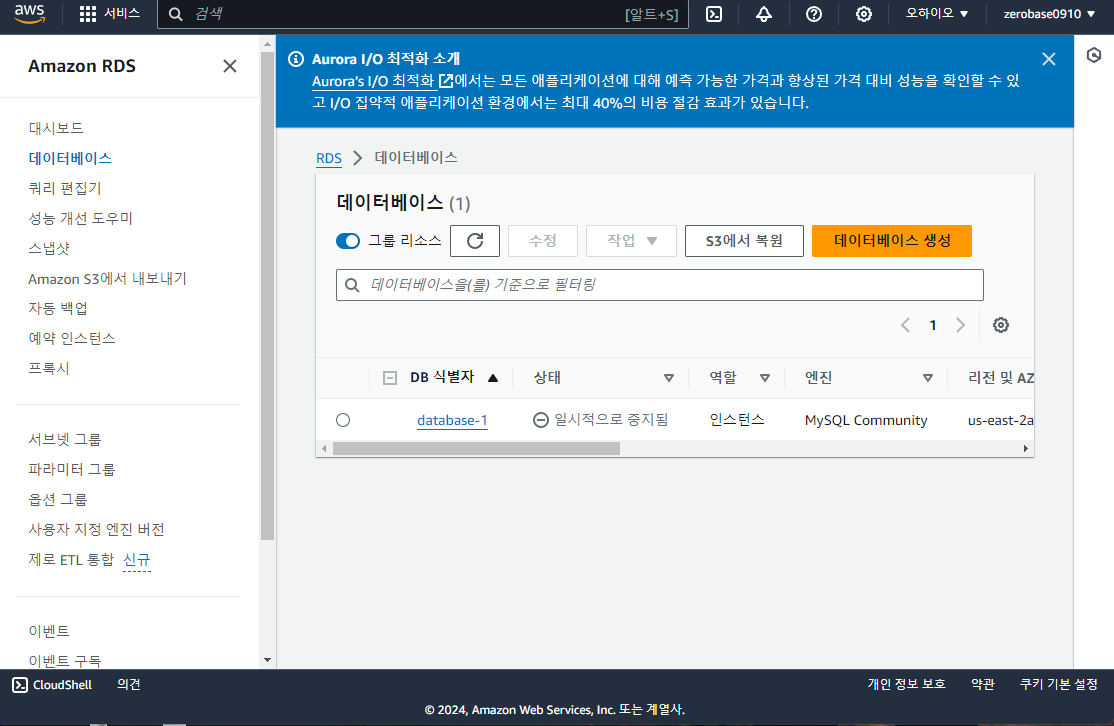Image resolution: width=1114 pixels, height=726 pixels.
Task: Open 서브넷 그룹 in the sidebar
Action: tap(65, 439)
